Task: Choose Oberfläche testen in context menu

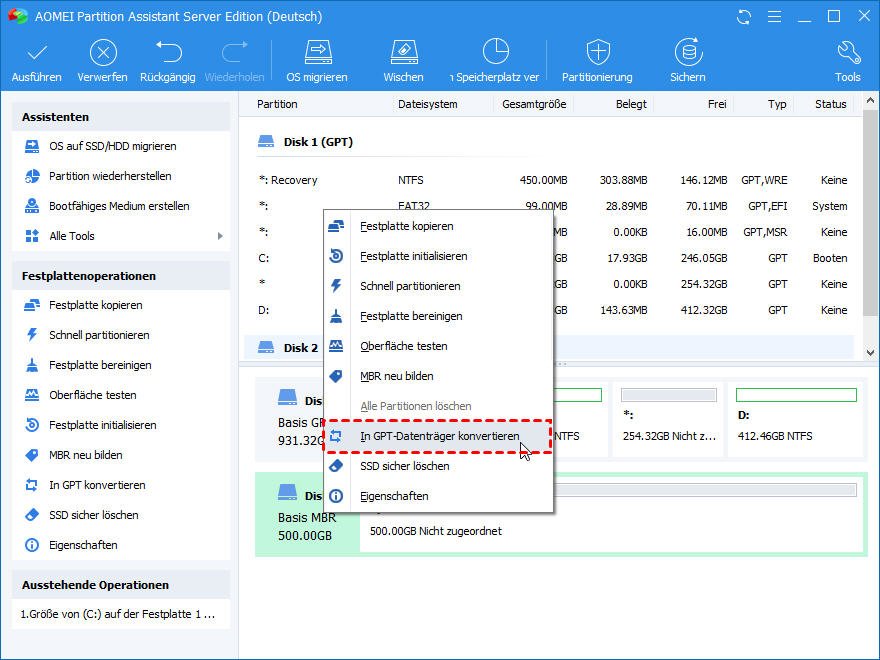Action: (438, 346)
